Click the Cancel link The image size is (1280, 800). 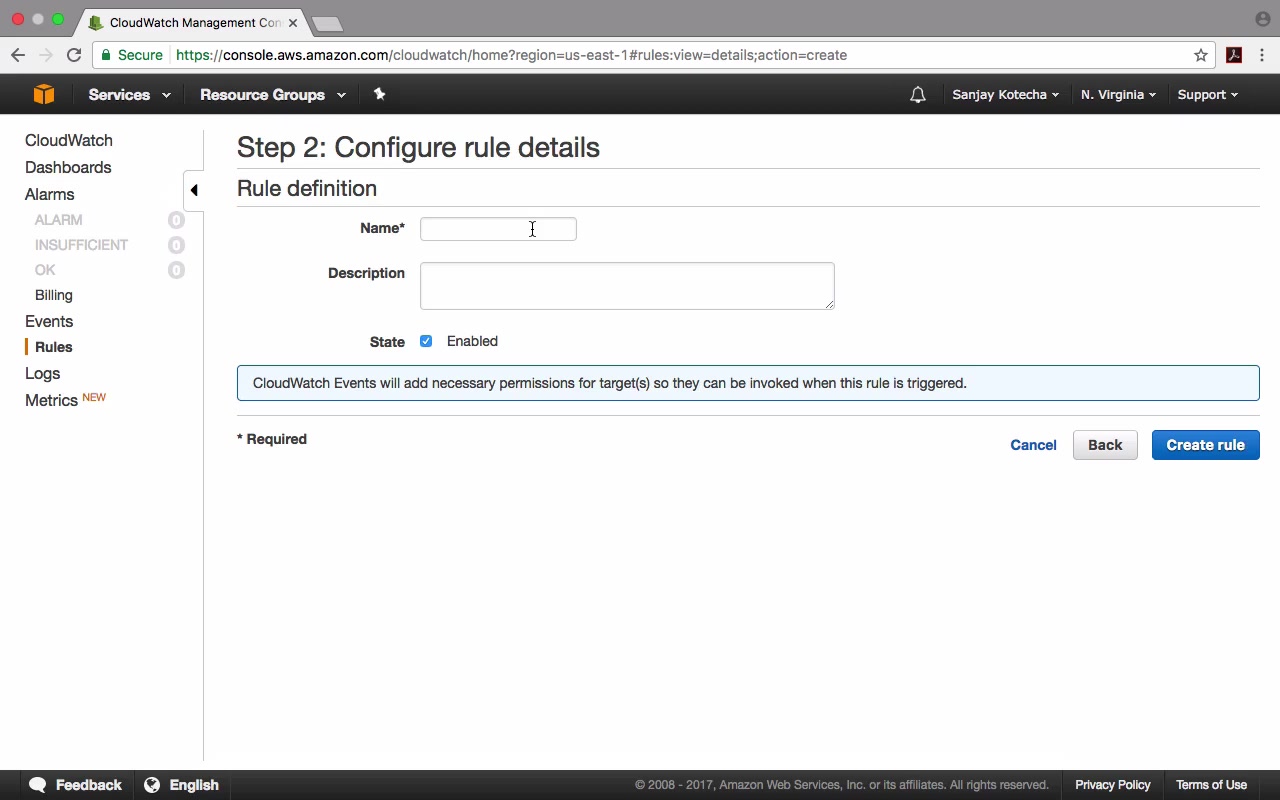(x=1033, y=445)
